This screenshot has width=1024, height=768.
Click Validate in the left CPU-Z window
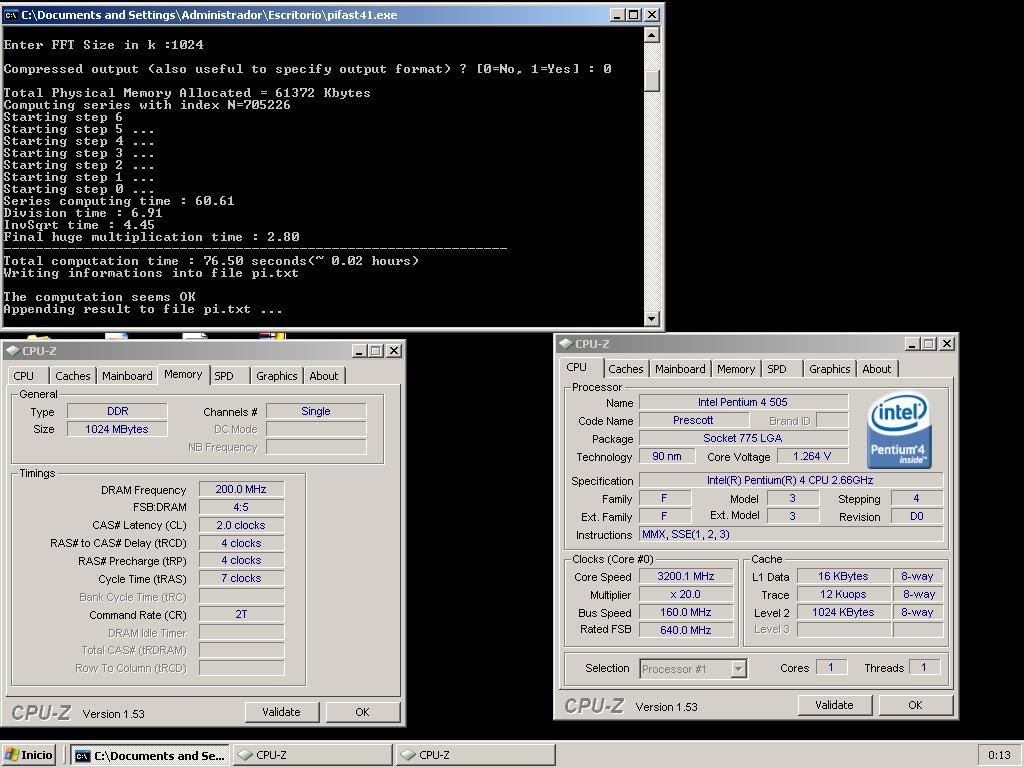click(281, 712)
